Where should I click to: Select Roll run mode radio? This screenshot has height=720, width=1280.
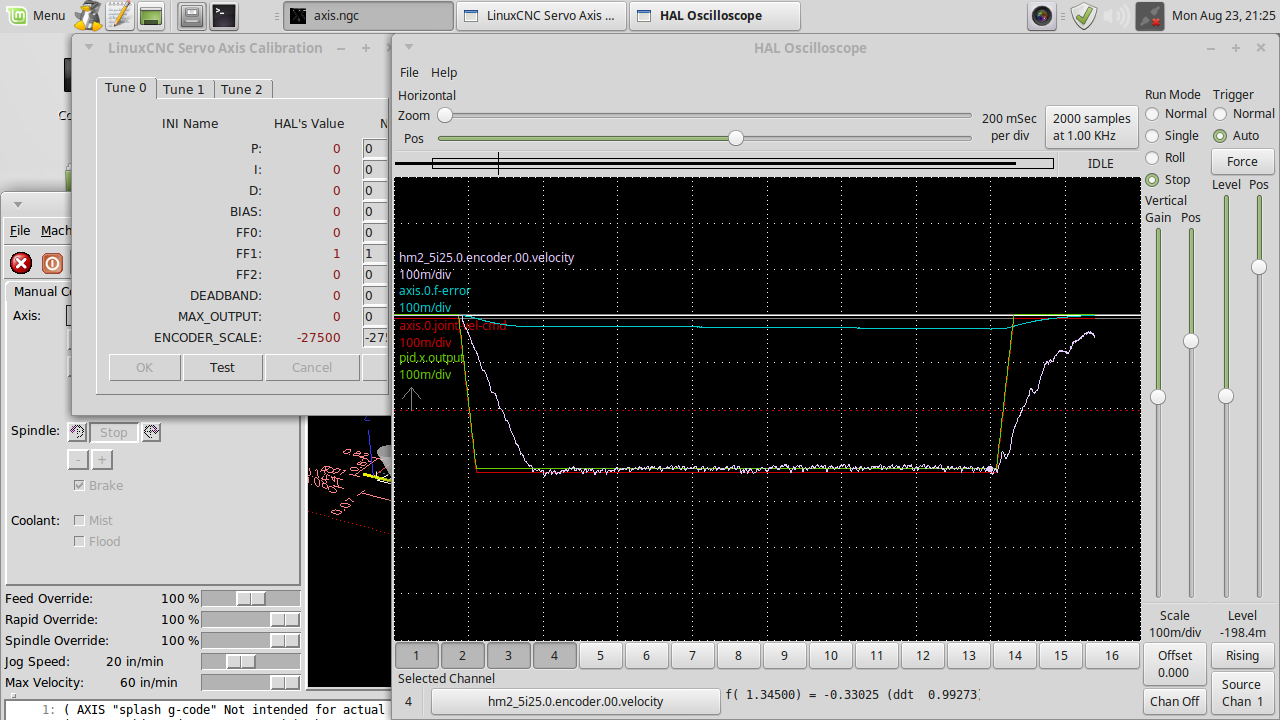tap(1153, 158)
